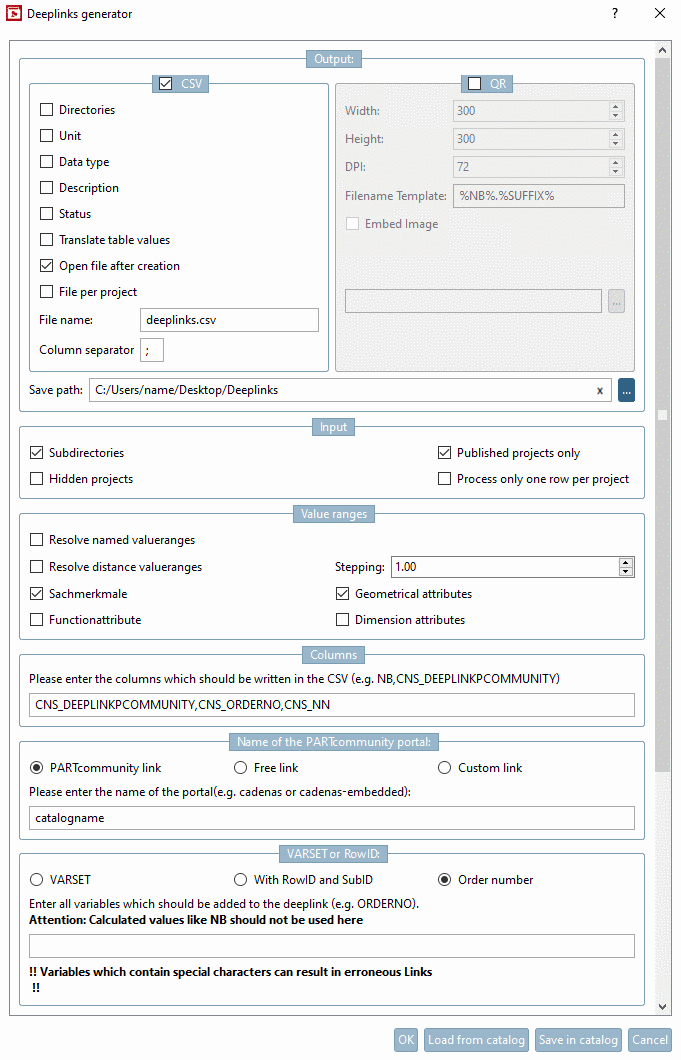Click the file name field containing deeplinks.csv
The height and width of the screenshot is (1060, 681).
(x=229, y=319)
